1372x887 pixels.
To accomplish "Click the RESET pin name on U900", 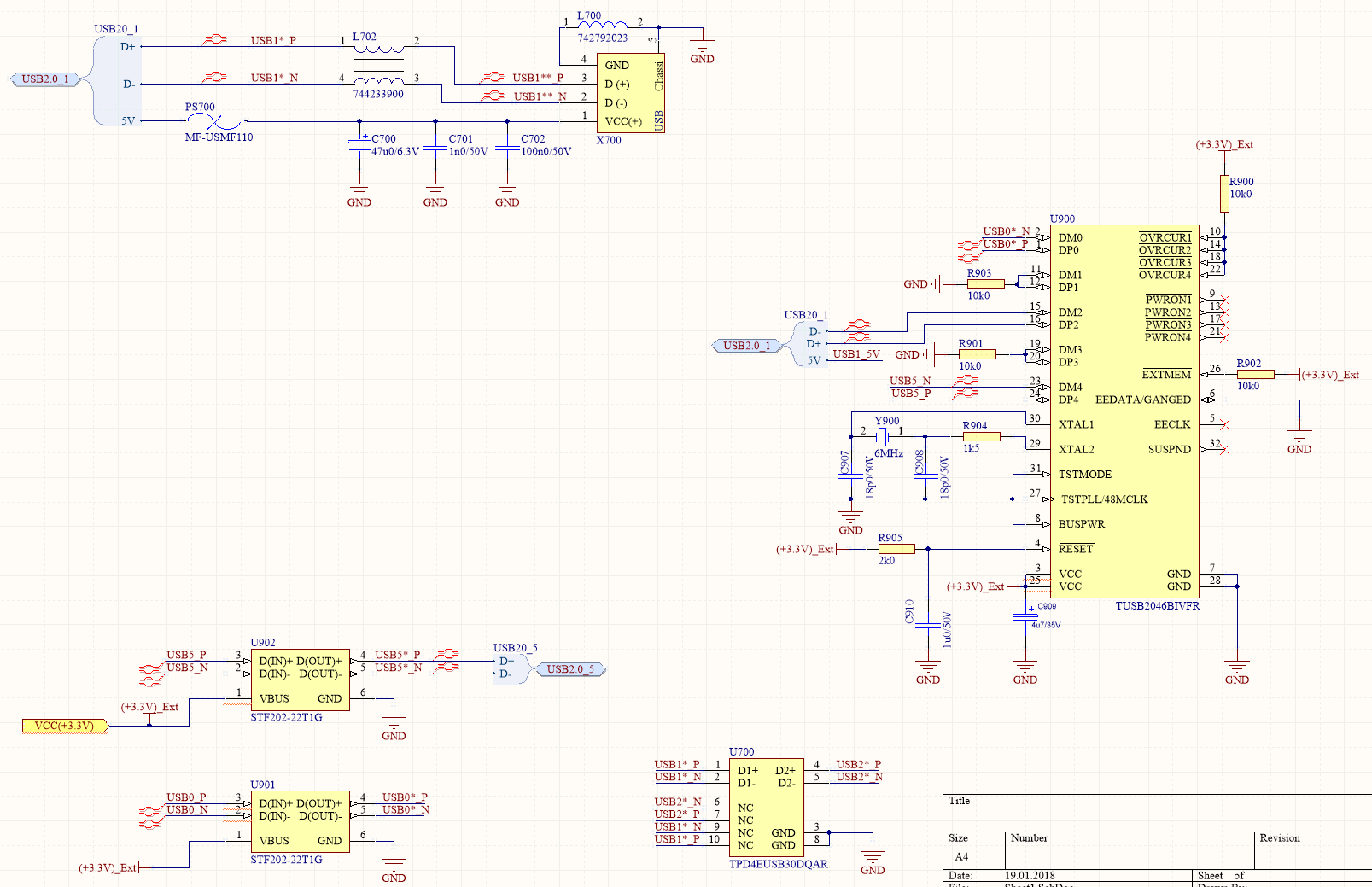I will point(1076,549).
